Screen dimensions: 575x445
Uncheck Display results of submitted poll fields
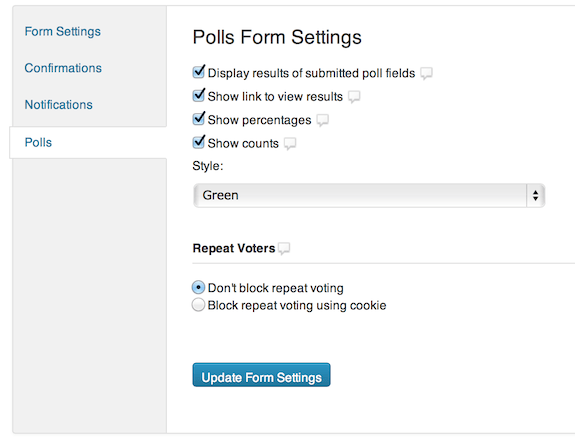[x=198, y=71]
